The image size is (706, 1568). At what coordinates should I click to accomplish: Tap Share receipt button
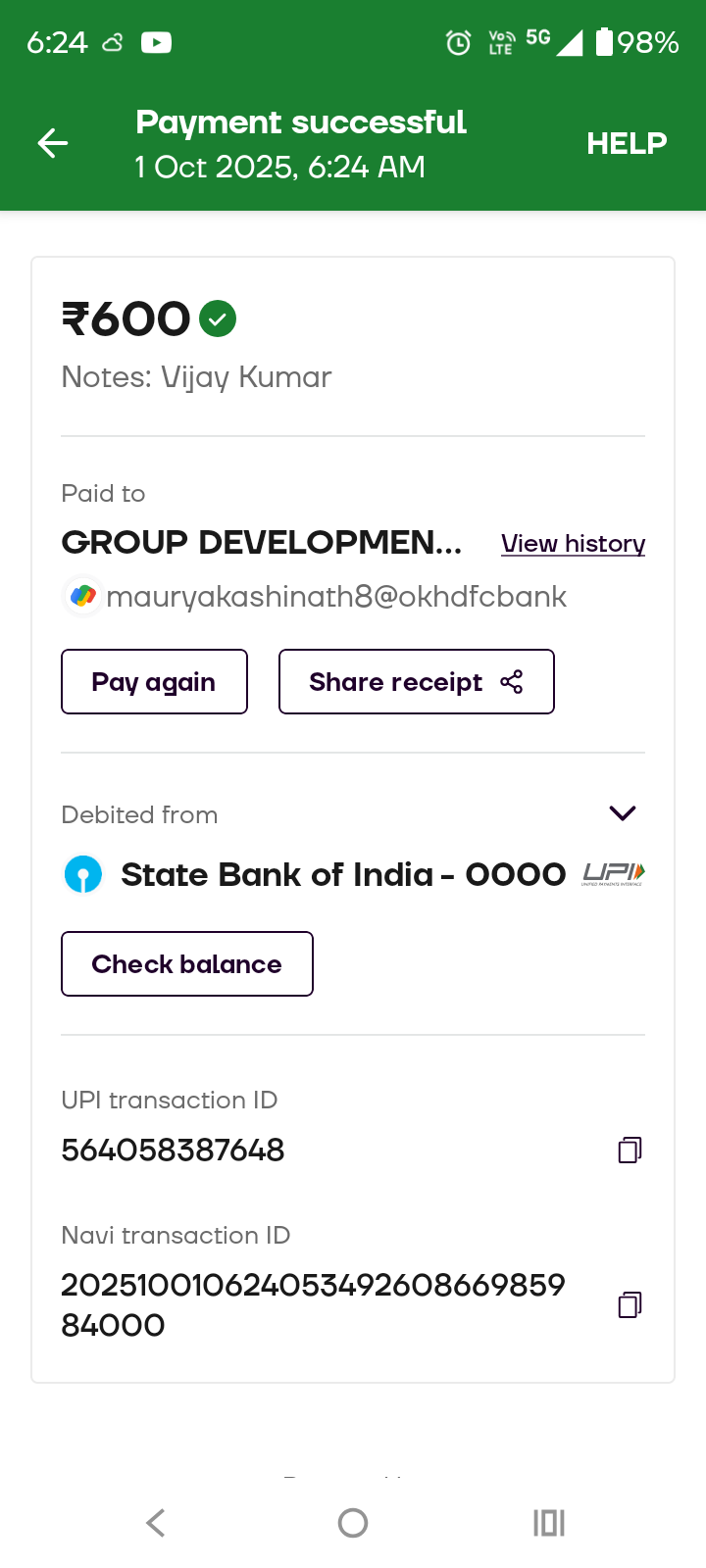(416, 682)
